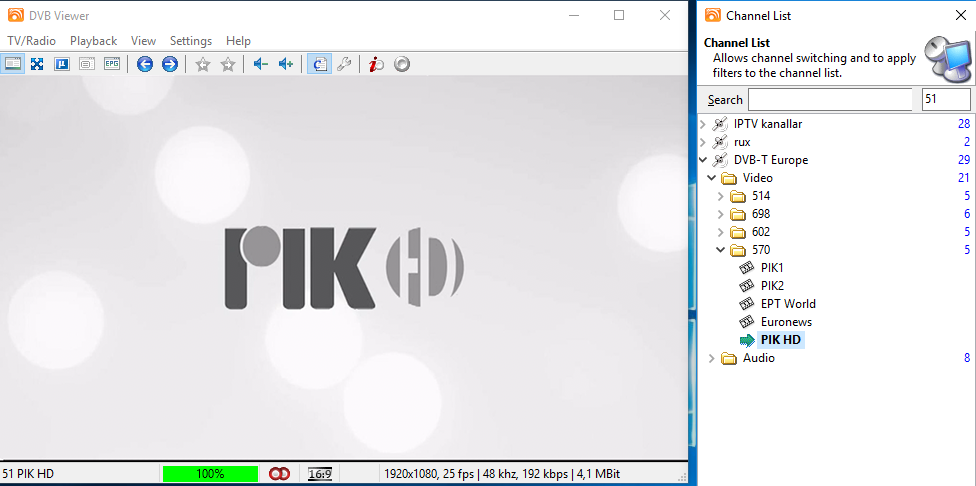The width and height of the screenshot is (976, 486).
Task: Click the 16:9 aspect ratio indicator
Action: pyautogui.click(x=320, y=474)
